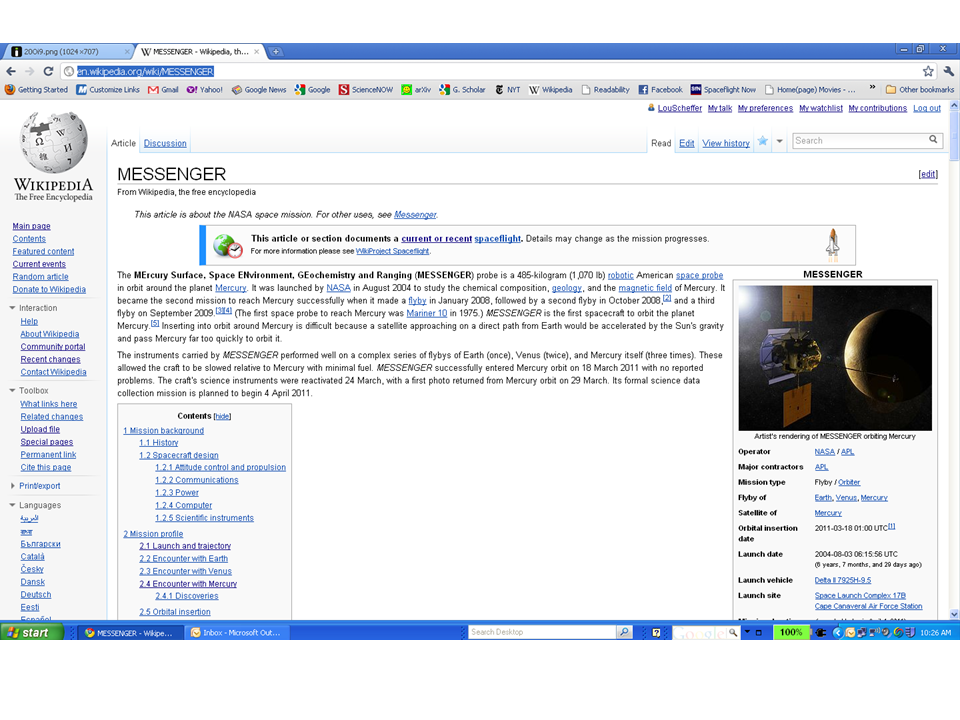Open the Facebook bookmark

[661, 89]
